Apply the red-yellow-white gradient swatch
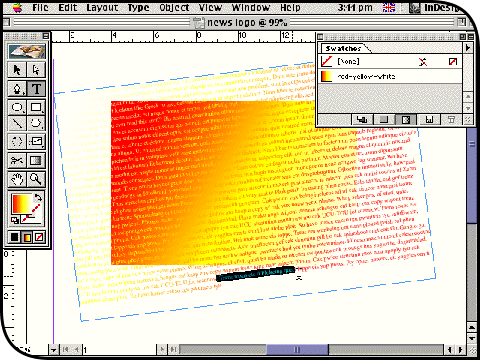 [x=390, y=76]
